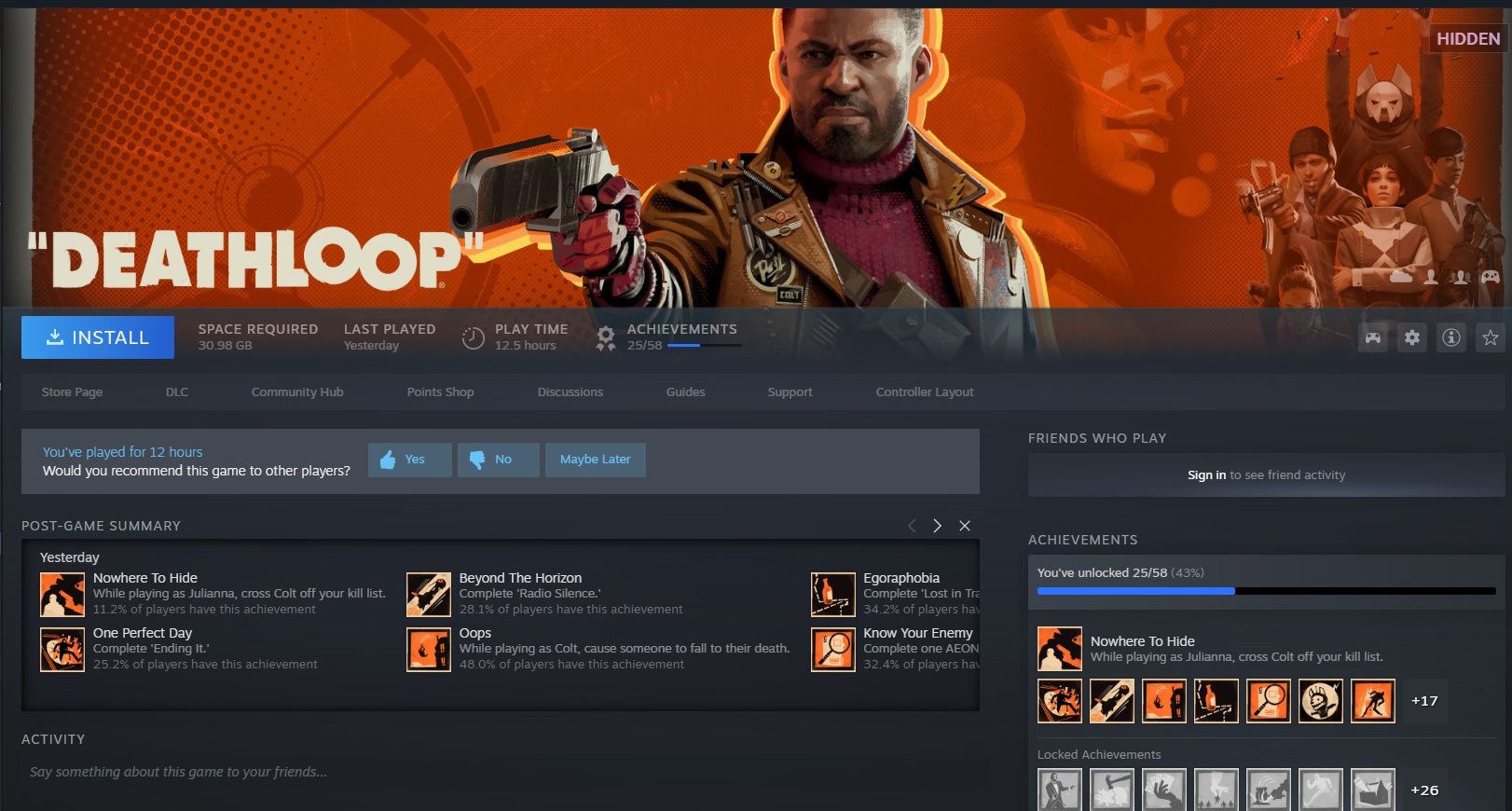Click Beyond The Horizon achievement icon in summary
This screenshot has height=811, width=1512.
click(429, 595)
